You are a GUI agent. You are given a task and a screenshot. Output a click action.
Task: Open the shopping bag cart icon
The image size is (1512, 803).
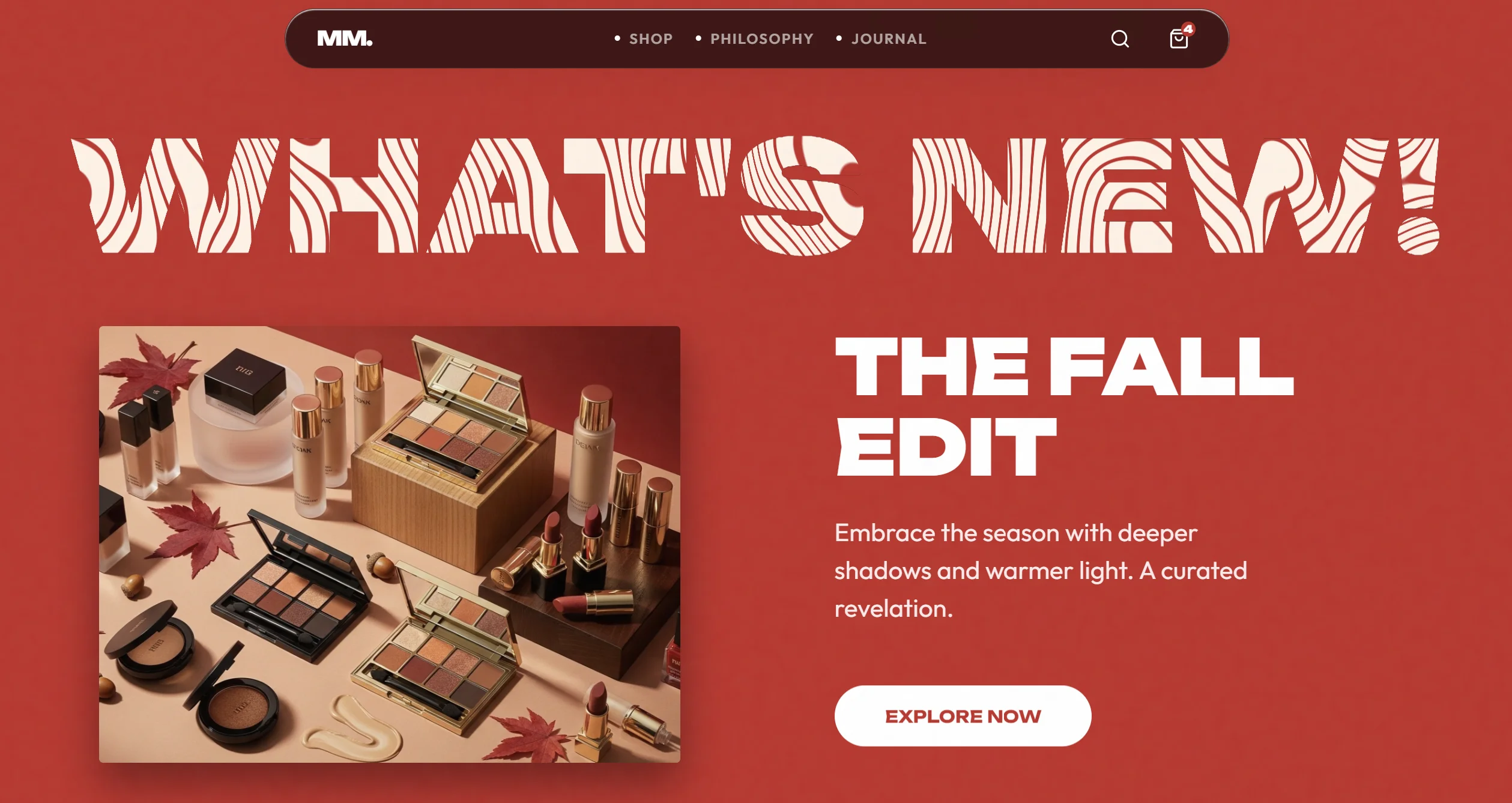[x=1179, y=40]
